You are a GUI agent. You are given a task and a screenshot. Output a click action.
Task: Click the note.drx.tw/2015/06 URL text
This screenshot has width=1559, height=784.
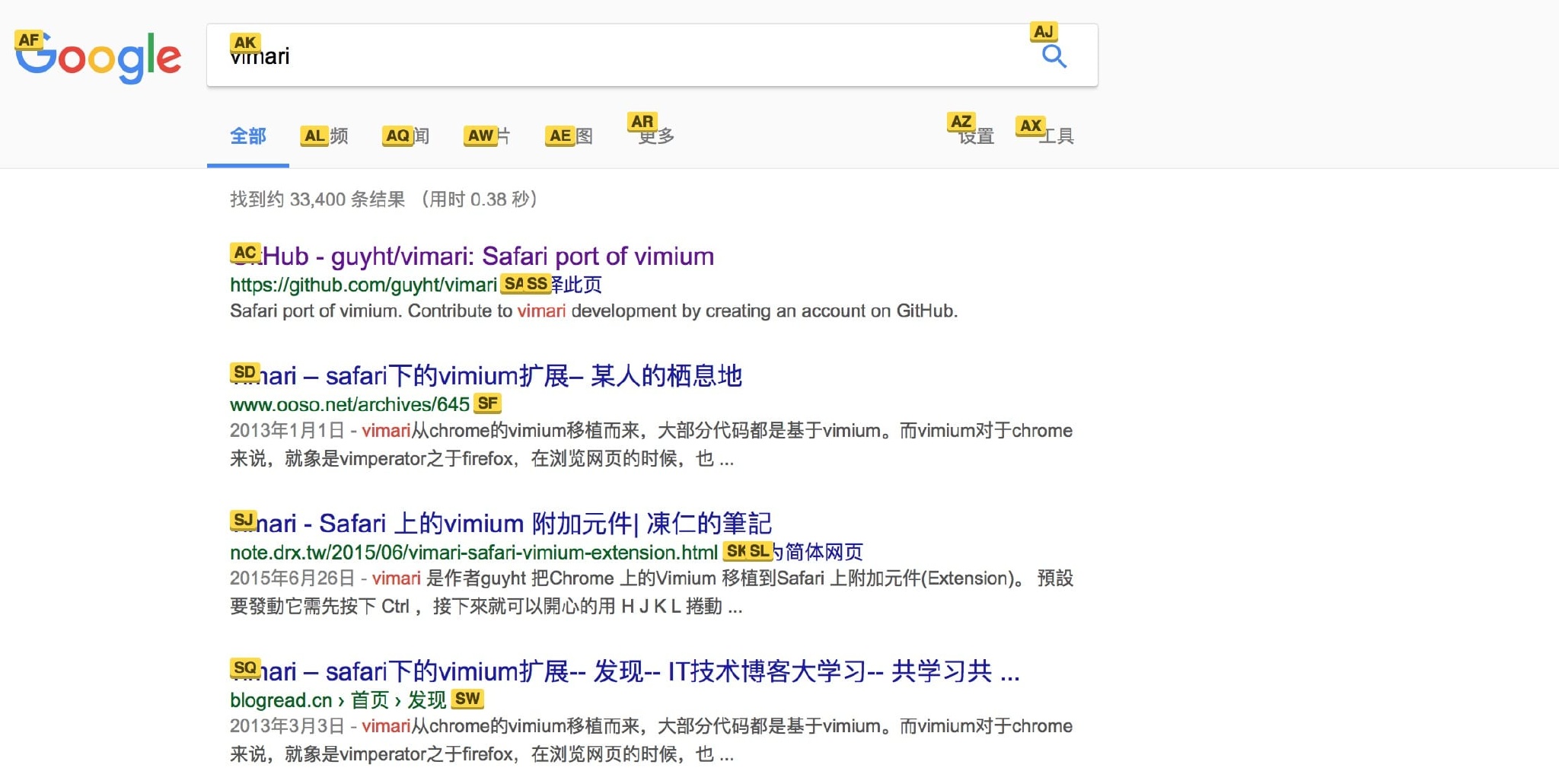pyautogui.click(x=473, y=552)
